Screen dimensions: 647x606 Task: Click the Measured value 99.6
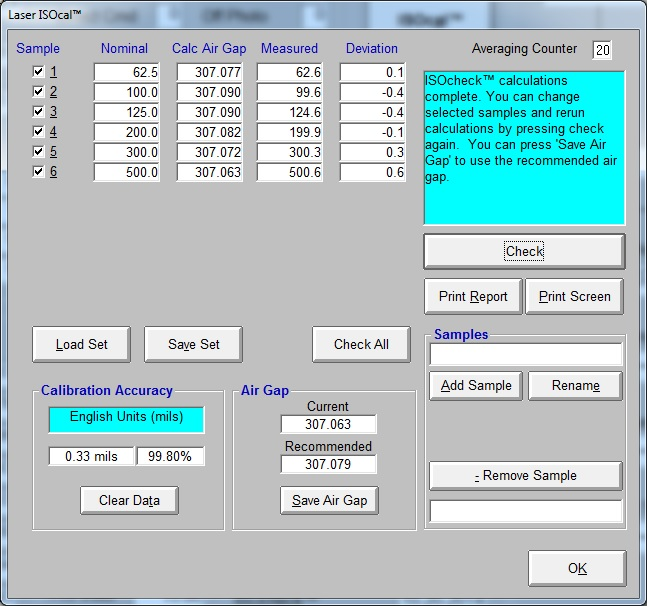point(290,92)
